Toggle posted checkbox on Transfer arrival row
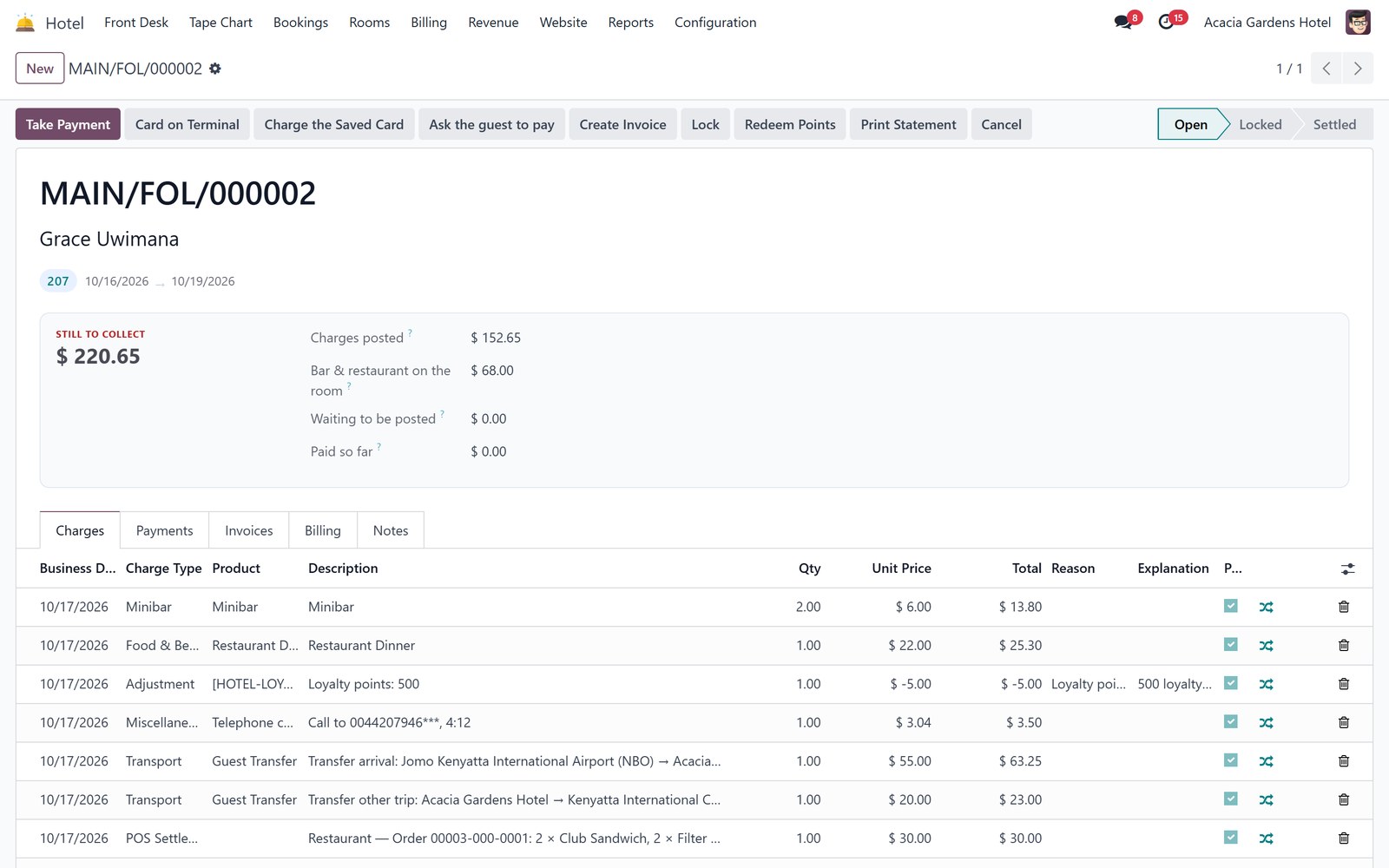This screenshot has width=1389, height=868. click(x=1231, y=760)
